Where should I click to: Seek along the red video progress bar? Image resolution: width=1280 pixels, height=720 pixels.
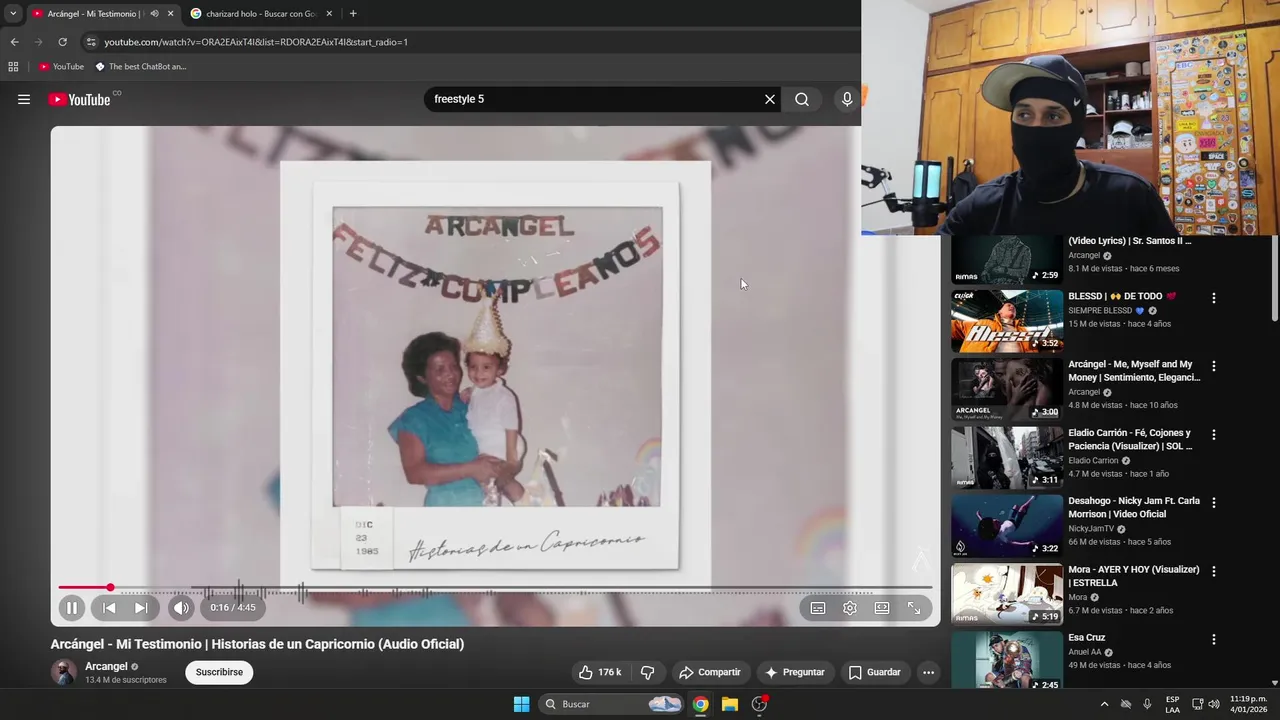point(495,588)
